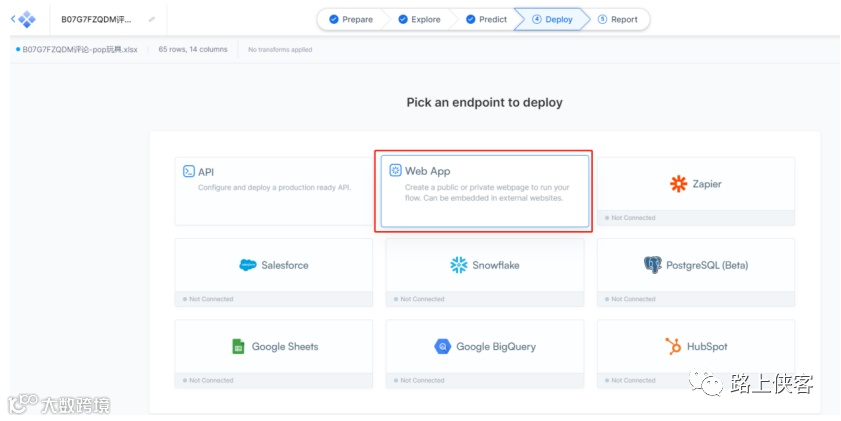This screenshot has height=421, width=841.
Task: Click Not Connected status under Google Sheets
Action: click(208, 380)
